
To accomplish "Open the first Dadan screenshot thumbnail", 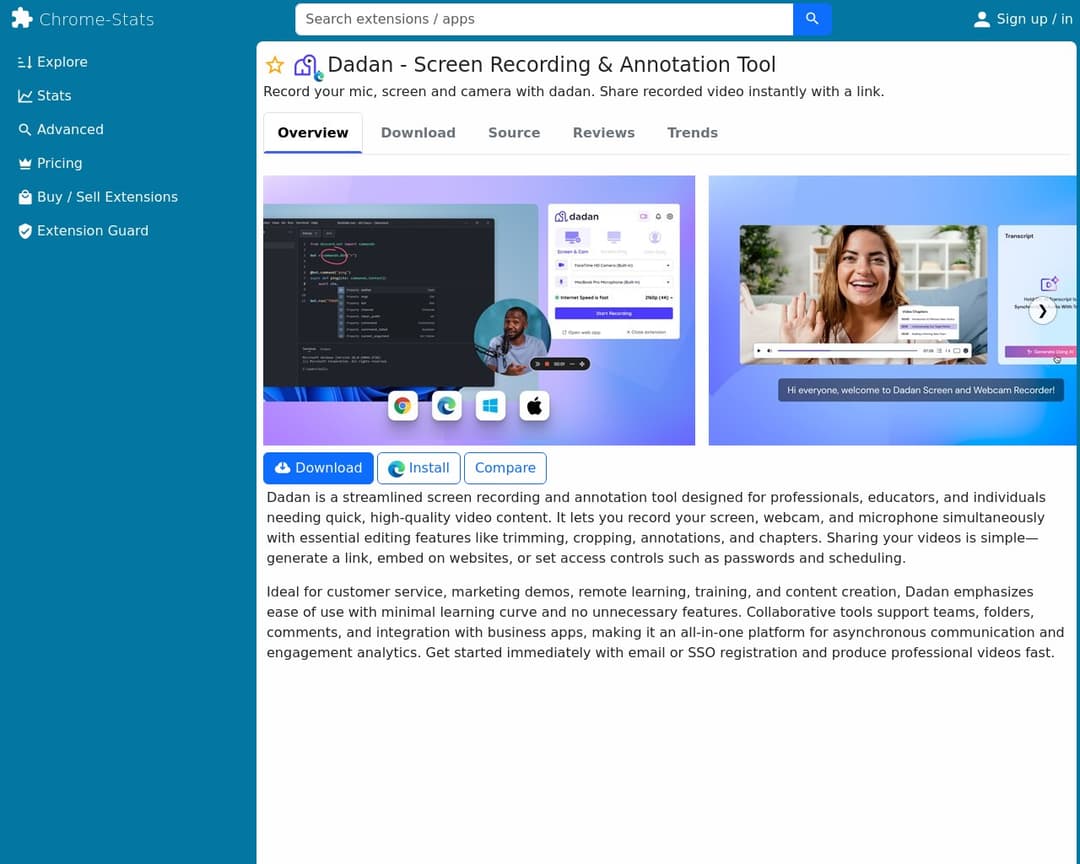I will [x=479, y=310].
